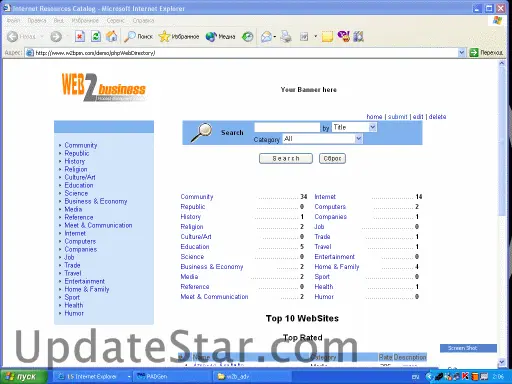The image size is (512, 384).
Task: Click the EN language indicator in tray
Action: click(415, 377)
